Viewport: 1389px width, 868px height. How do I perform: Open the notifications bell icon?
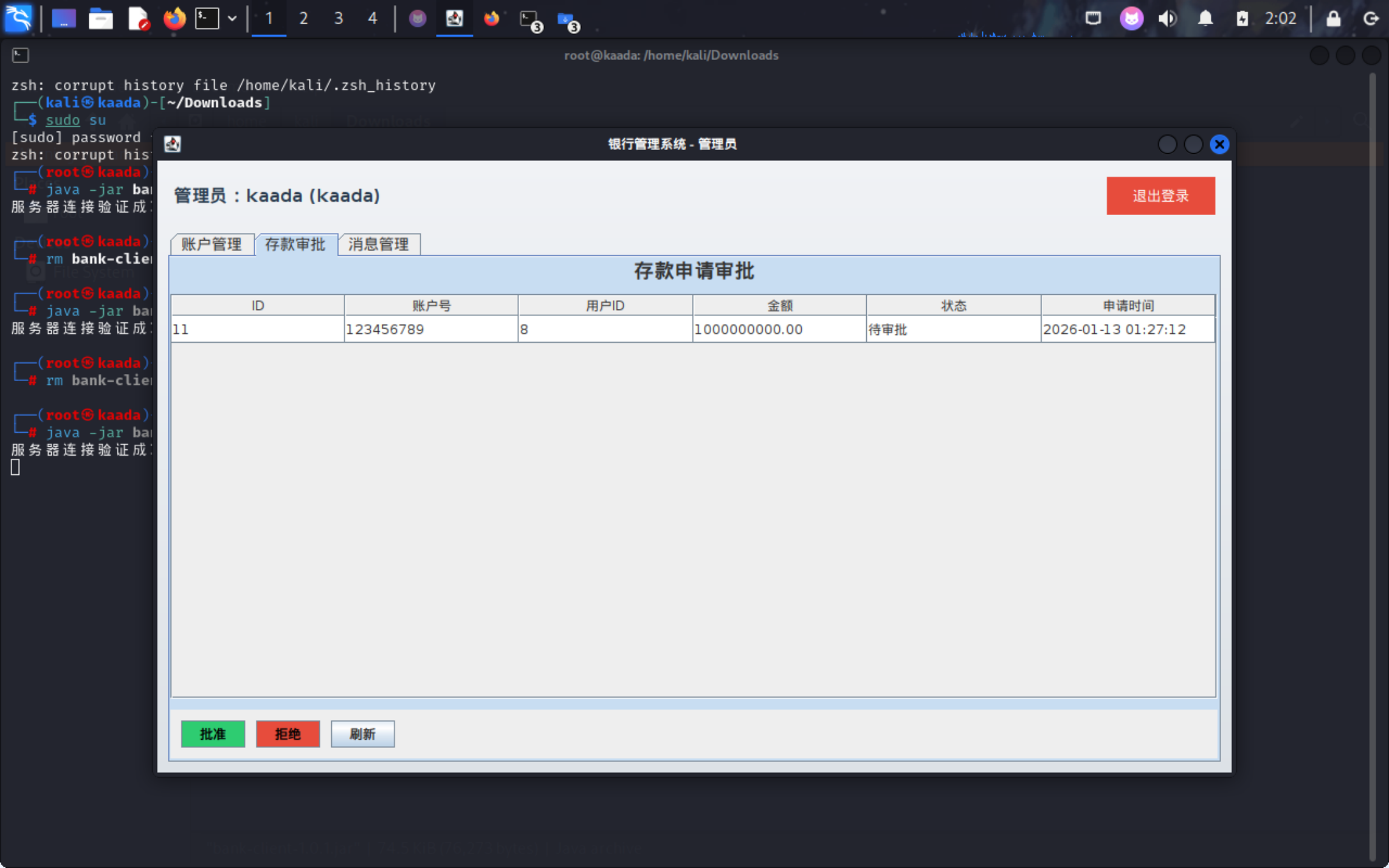coord(1205,18)
